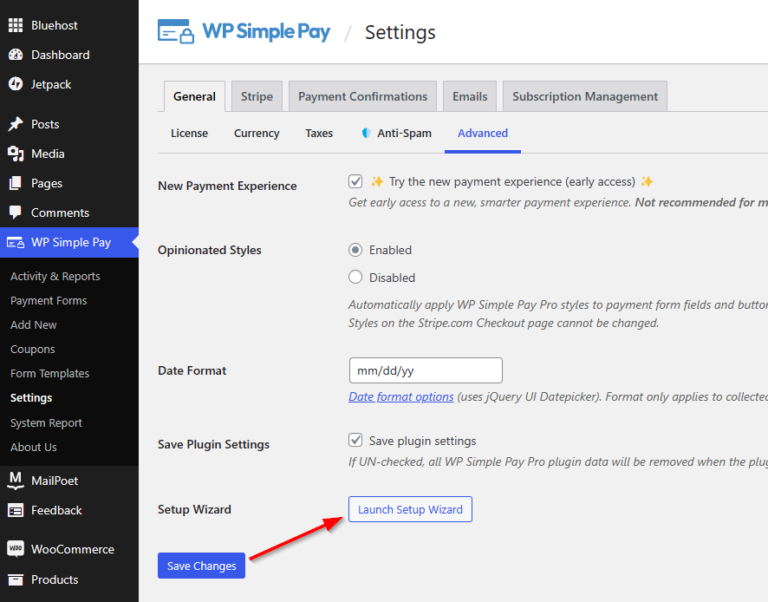Viewport: 768px width, 602px height.
Task: Click the Products box icon
Action: point(15,580)
